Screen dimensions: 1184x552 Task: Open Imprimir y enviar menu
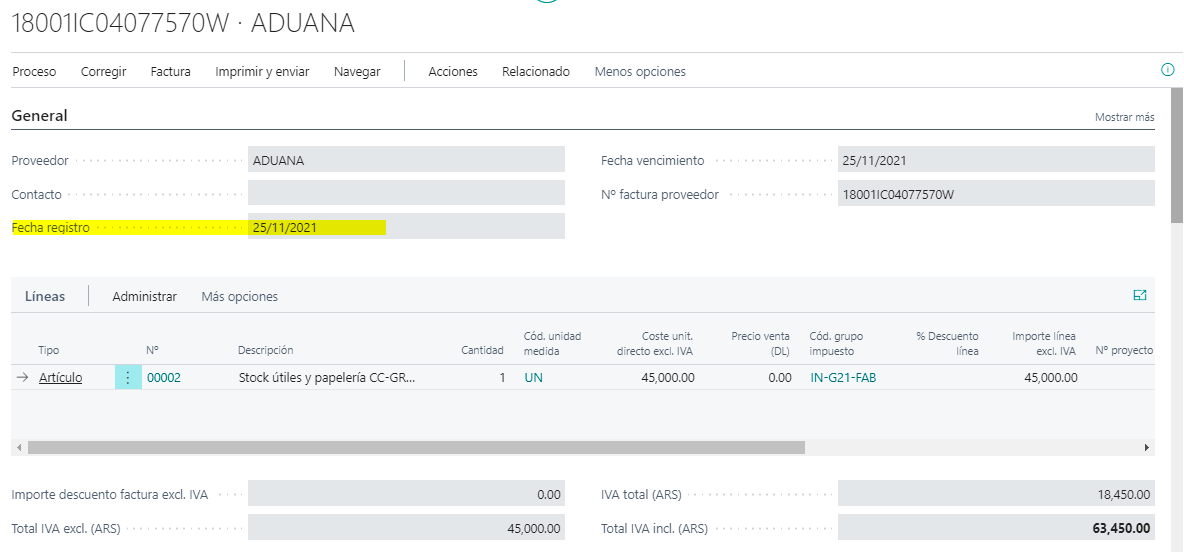pyautogui.click(x=262, y=72)
